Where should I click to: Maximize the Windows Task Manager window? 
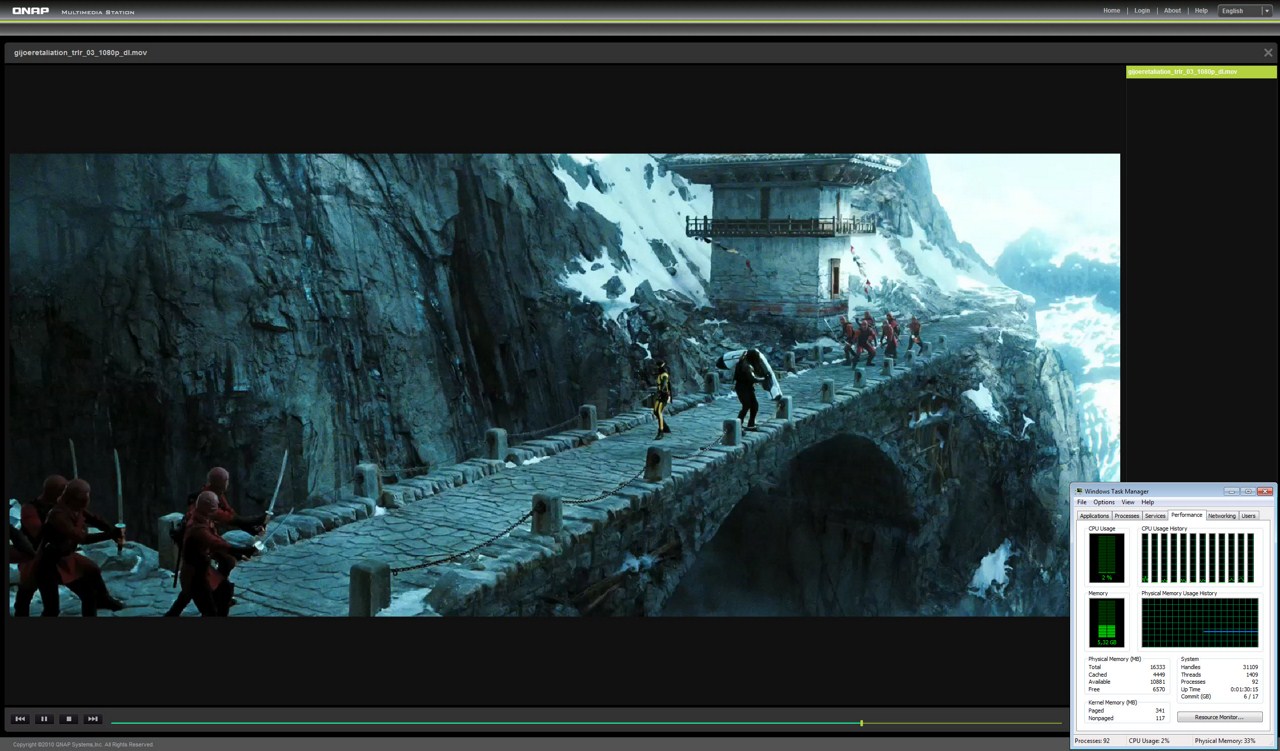pyautogui.click(x=1247, y=491)
